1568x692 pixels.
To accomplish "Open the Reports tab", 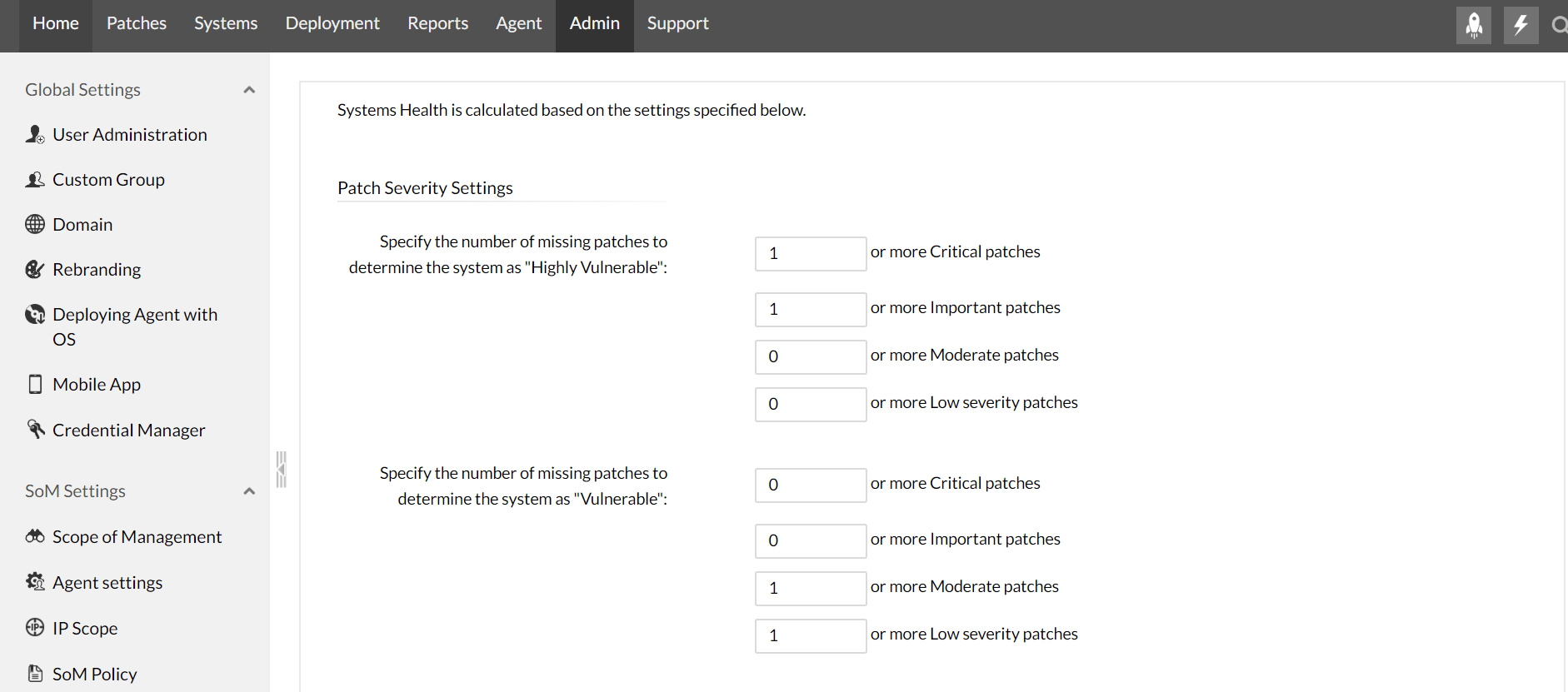I will tap(437, 23).
